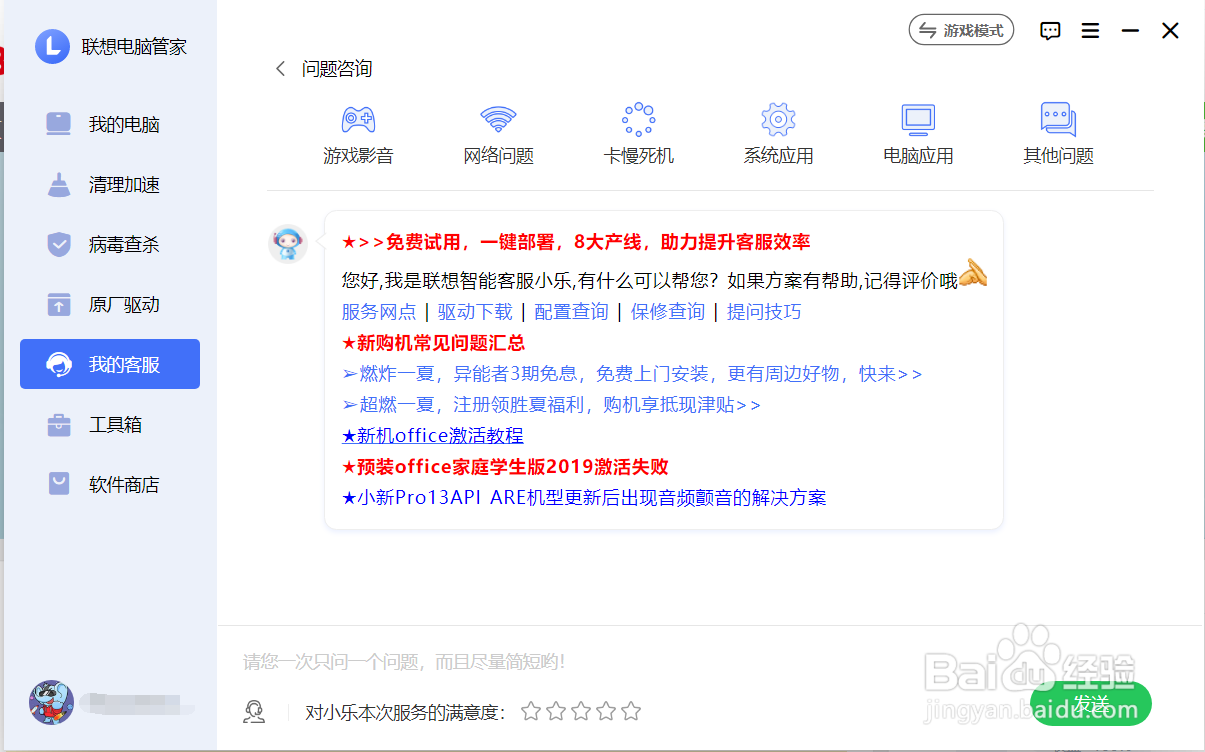
Task: Open 我的电脑 in the sidebar
Action: (x=110, y=124)
